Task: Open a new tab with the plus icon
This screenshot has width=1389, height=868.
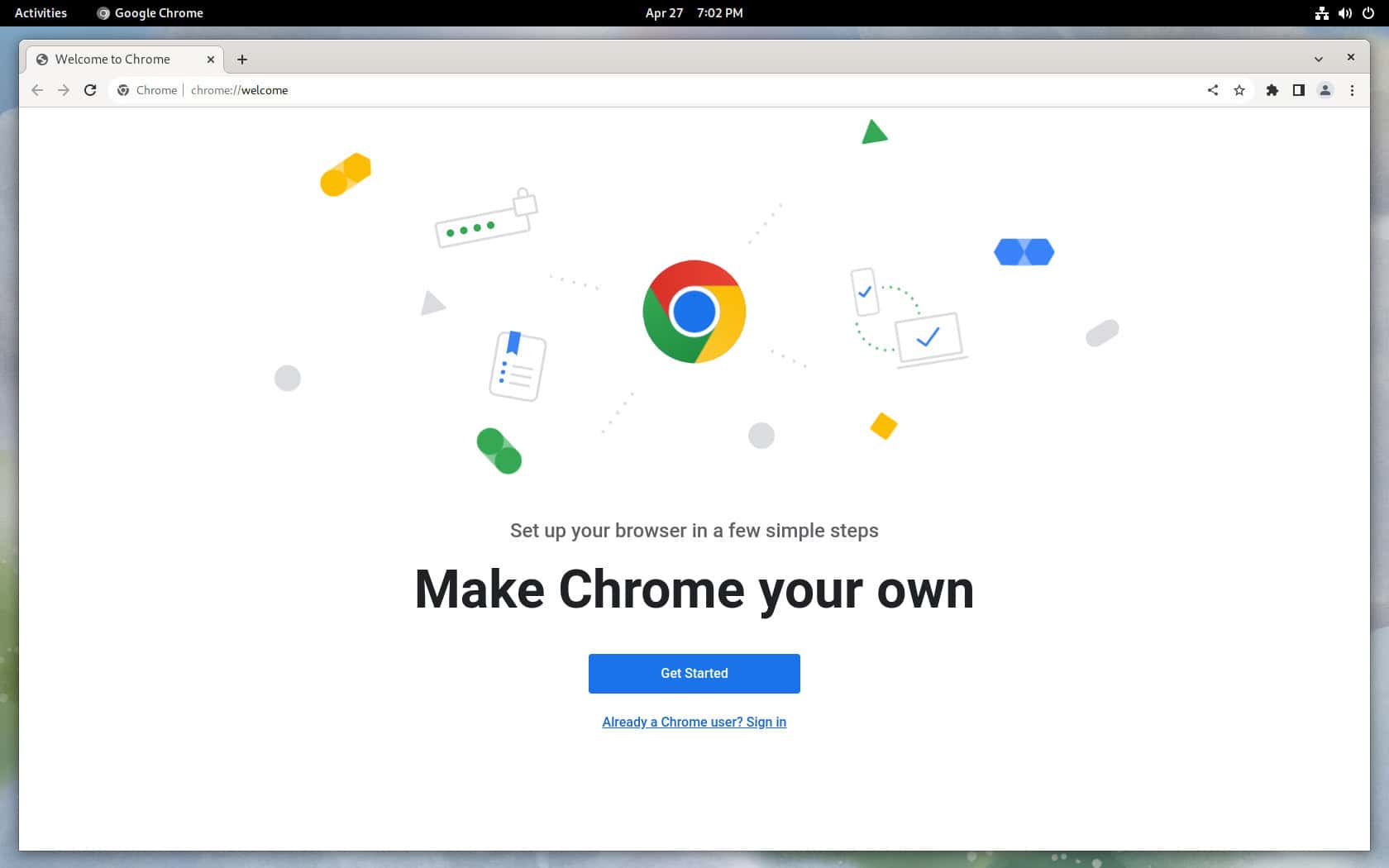Action: [242, 59]
